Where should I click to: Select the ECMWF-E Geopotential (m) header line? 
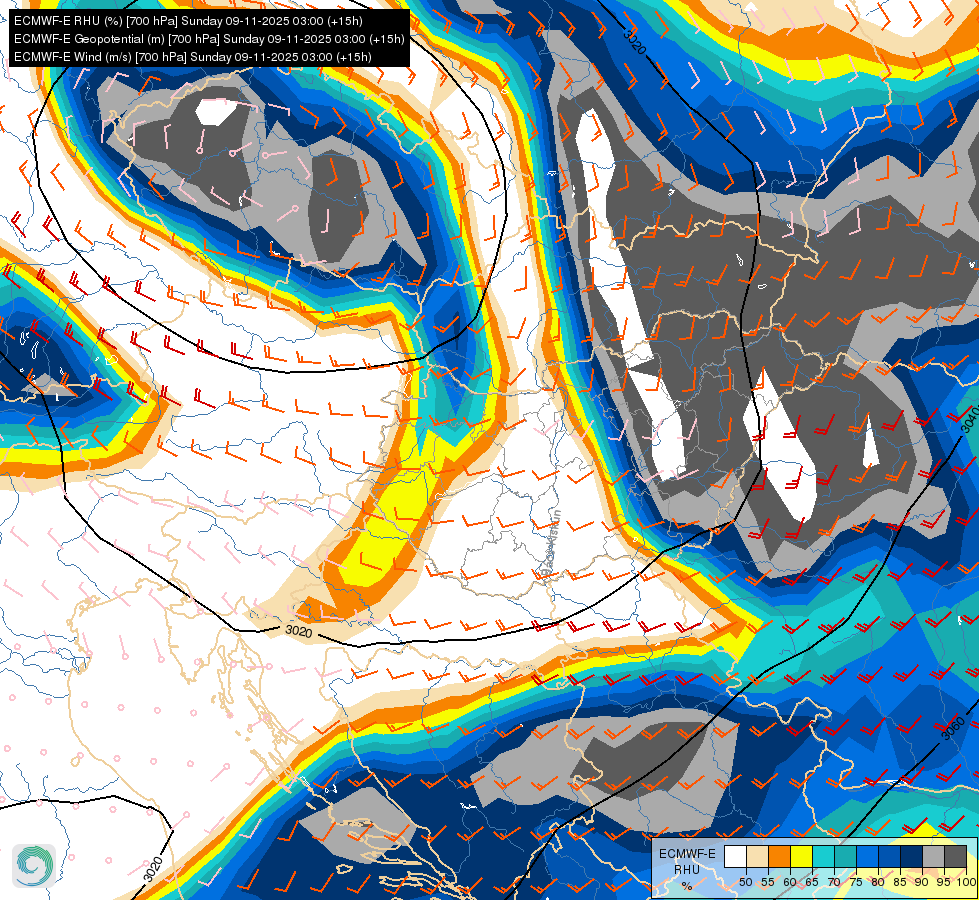click(209, 39)
